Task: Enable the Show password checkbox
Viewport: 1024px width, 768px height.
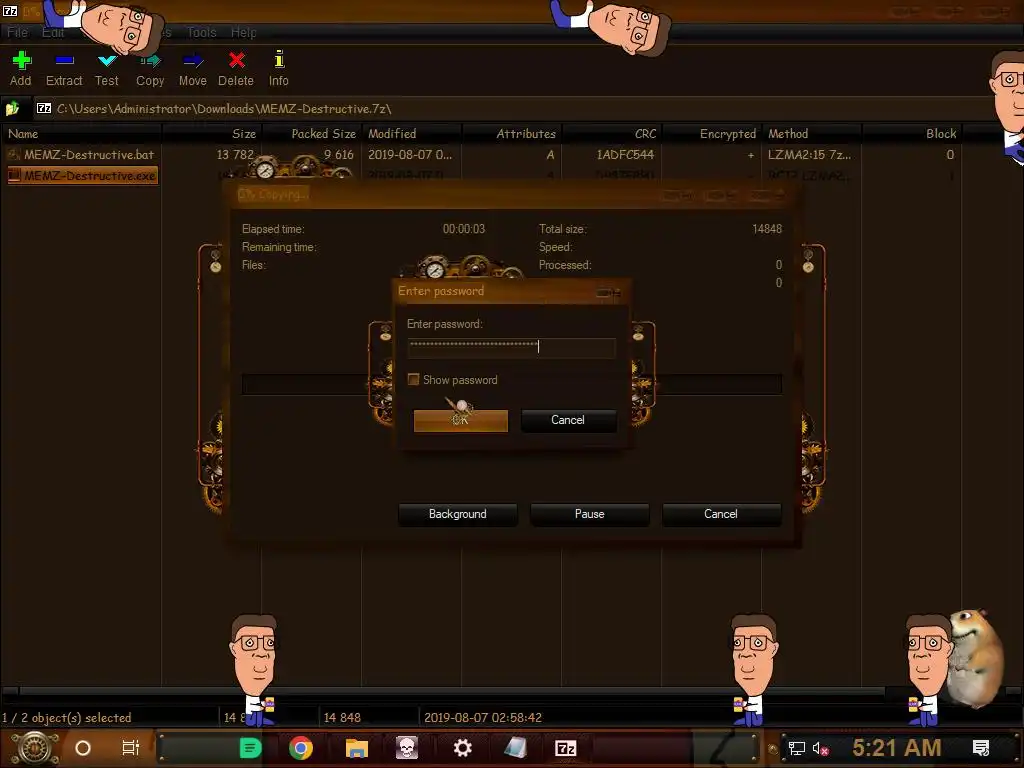Action: 413,379
